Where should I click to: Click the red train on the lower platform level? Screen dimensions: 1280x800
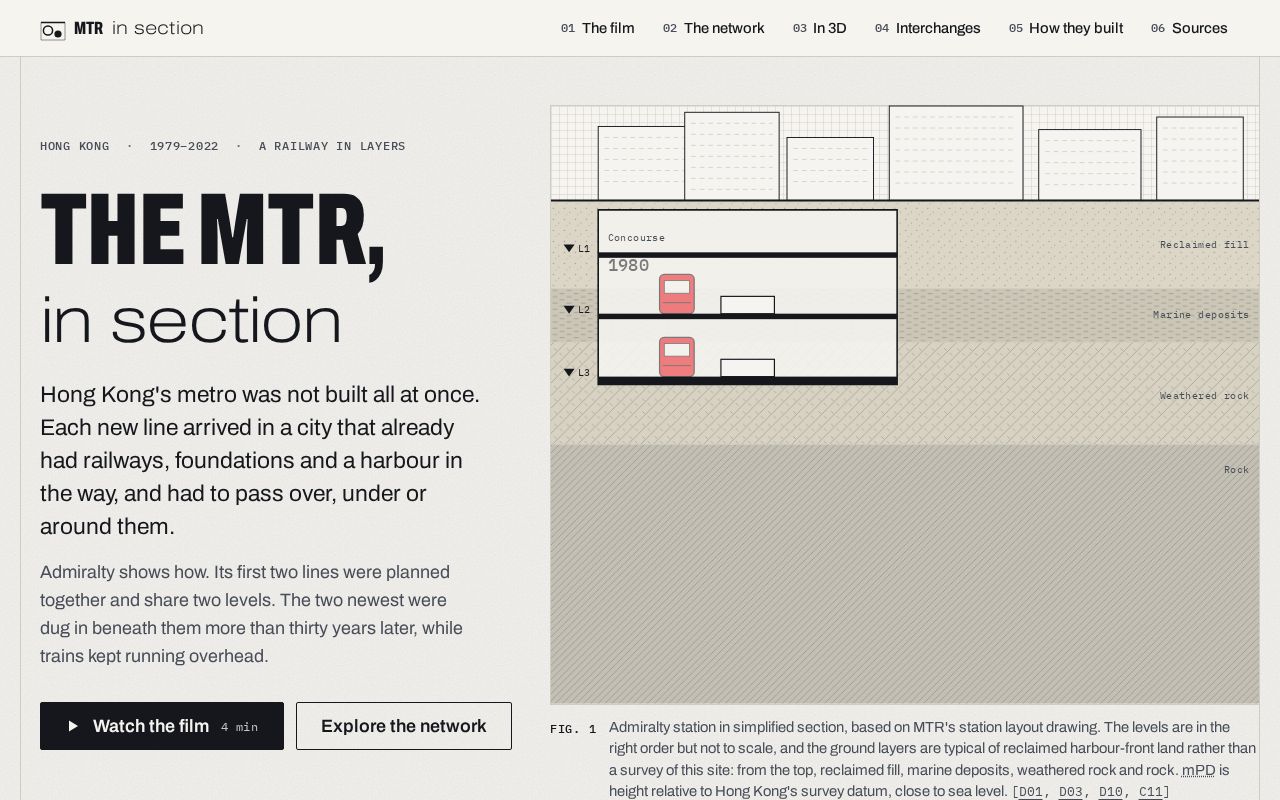(x=677, y=357)
